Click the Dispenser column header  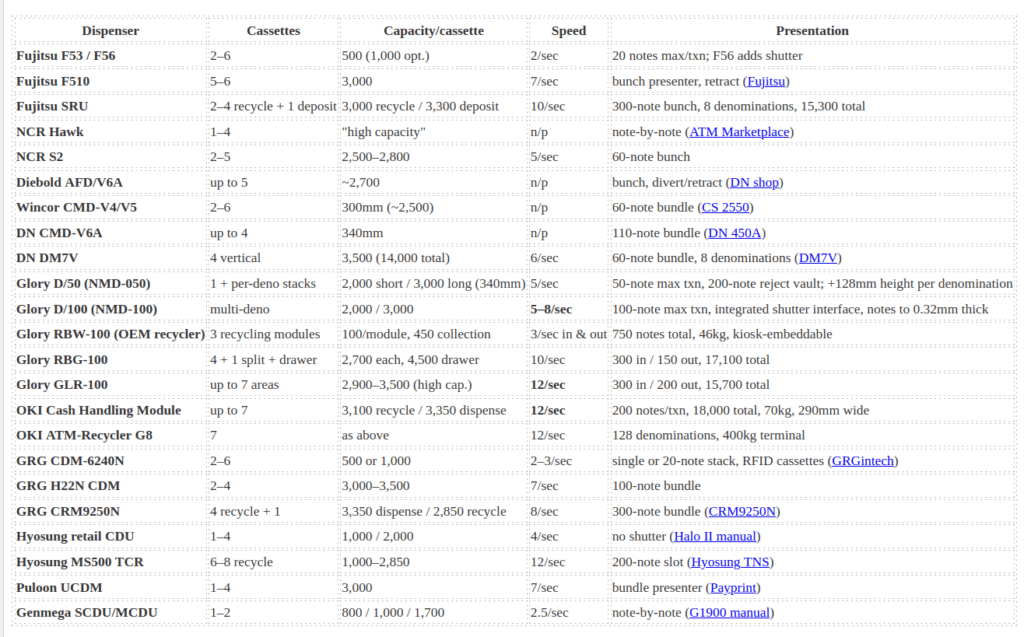[110, 31]
